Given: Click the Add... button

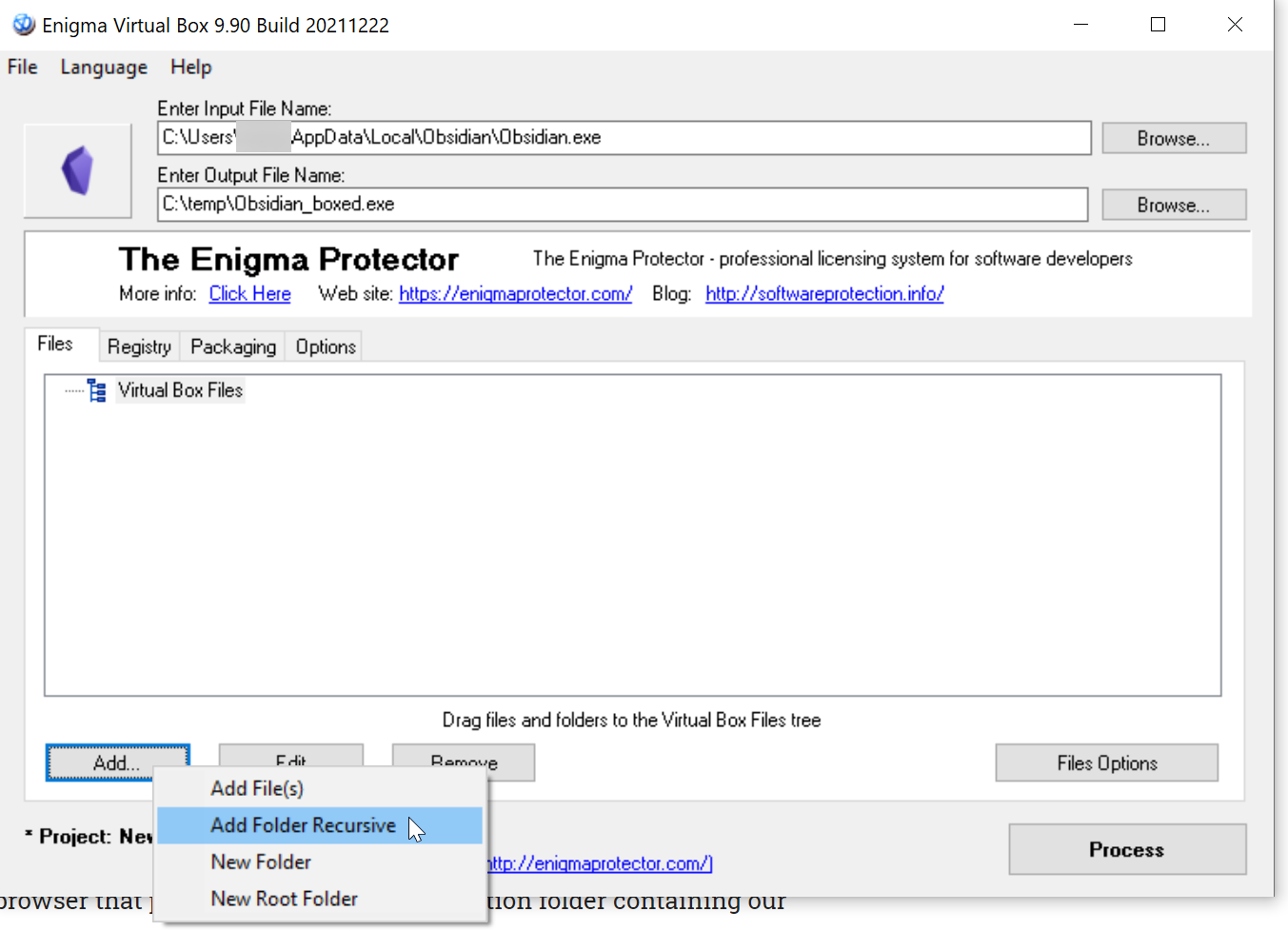Looking at the screenshot, I should pyautogui.click(x=117, y=763).
